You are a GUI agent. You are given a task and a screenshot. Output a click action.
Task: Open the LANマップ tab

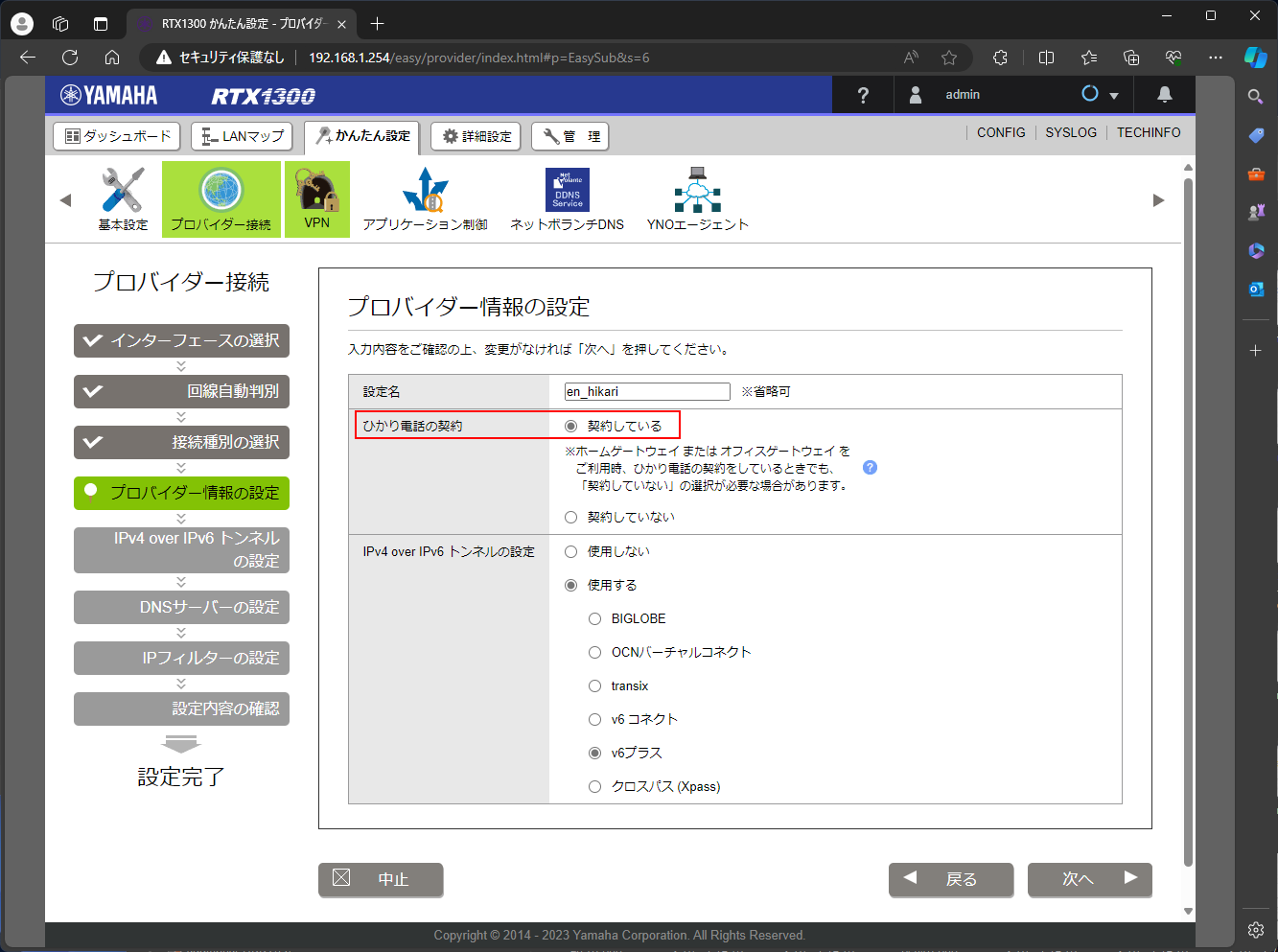pos(243,136)
